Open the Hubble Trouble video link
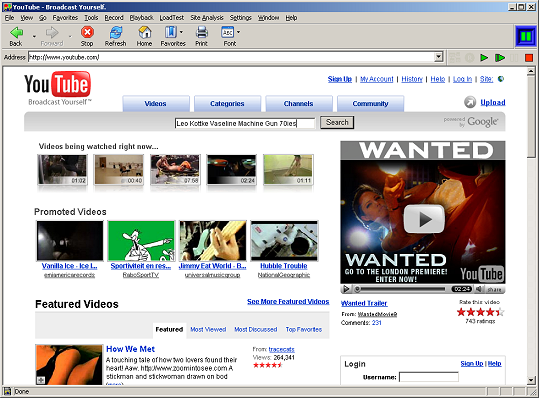539x398 pixels. (284, 266)
